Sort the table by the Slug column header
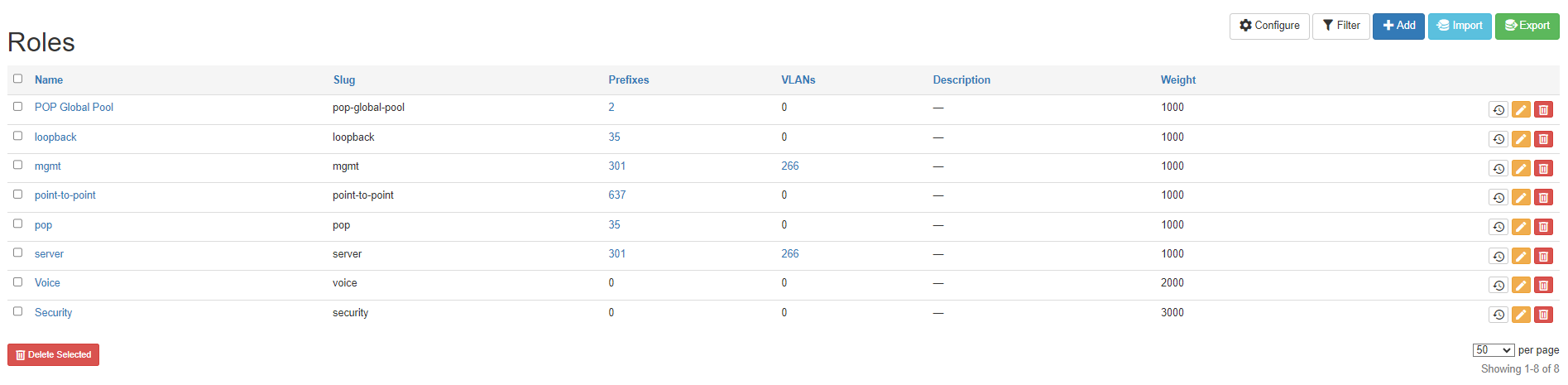This screenshot has width=1568, height=385. click(344, 80)
